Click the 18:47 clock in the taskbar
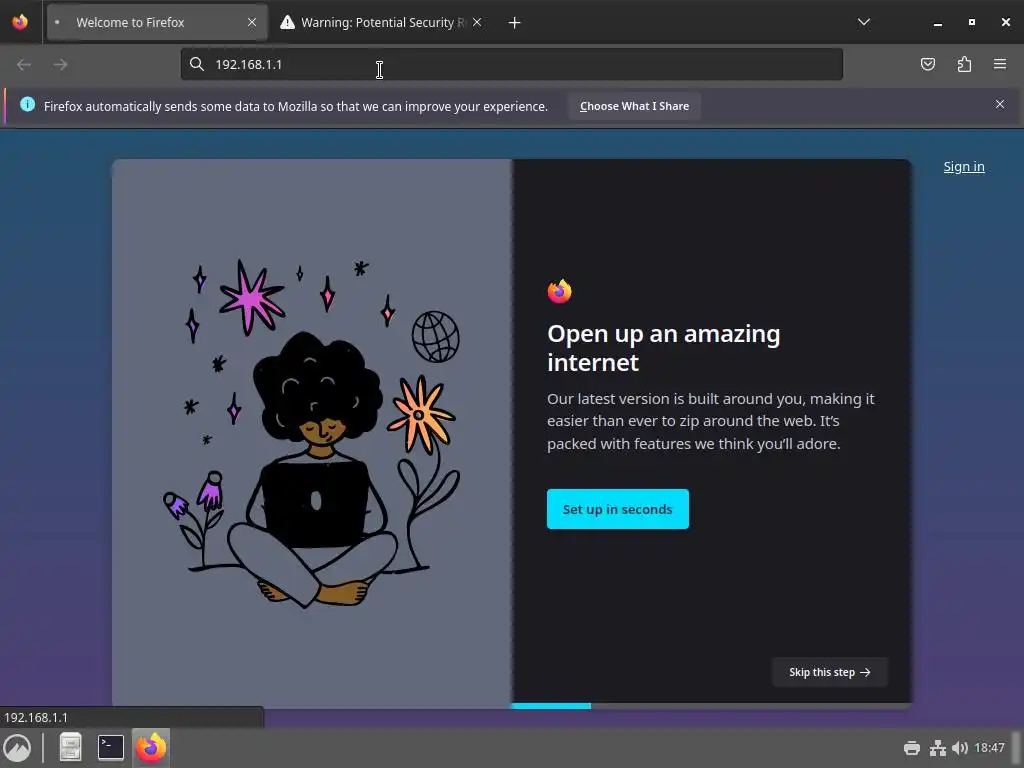The image size is (1024, 768). coord(989,748)
